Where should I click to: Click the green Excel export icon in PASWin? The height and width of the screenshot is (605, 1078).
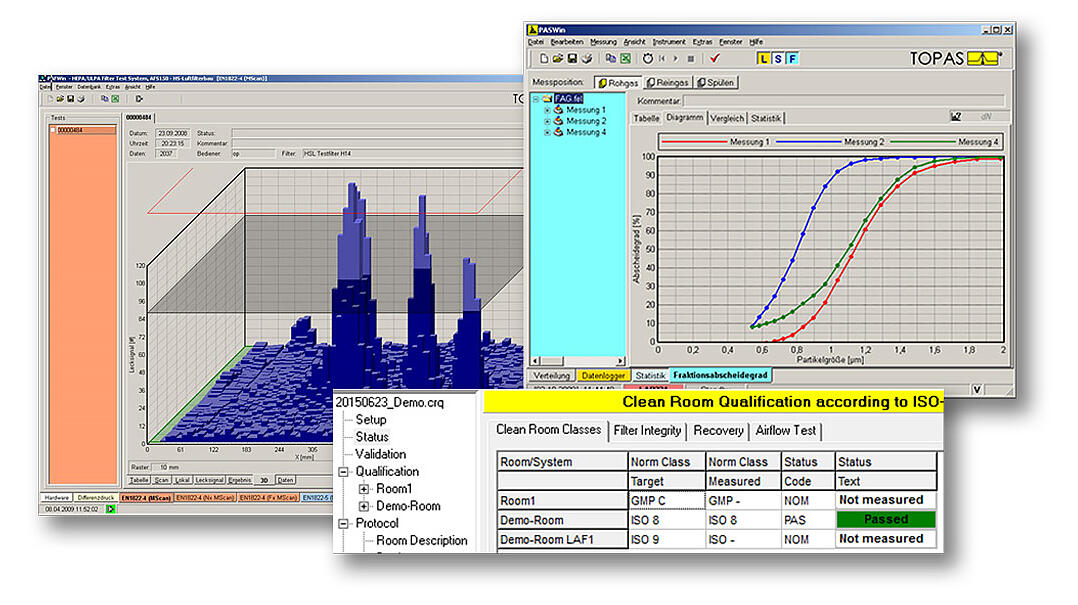[625, 59]
